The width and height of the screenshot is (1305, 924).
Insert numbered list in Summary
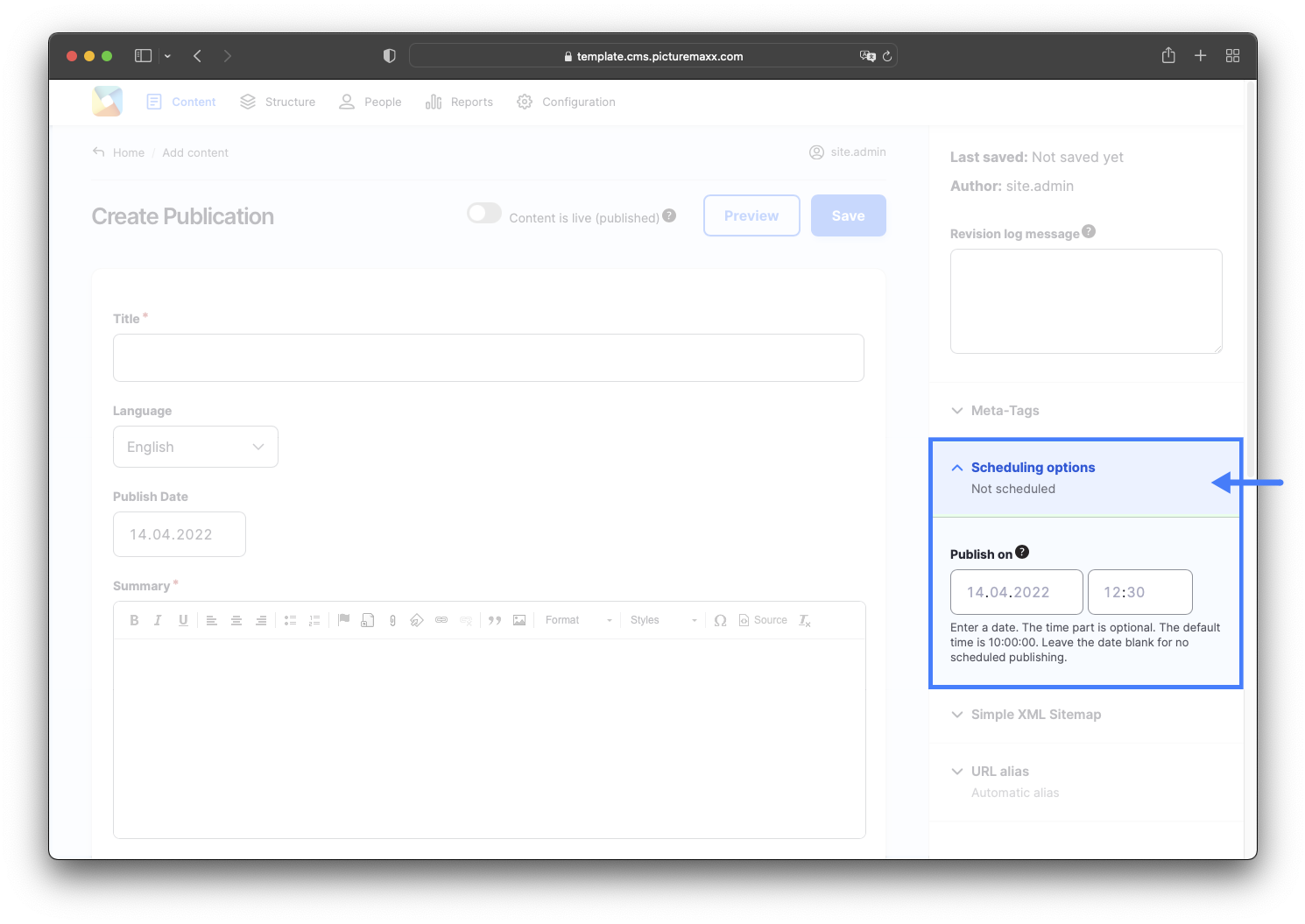(x=314, y=620)
